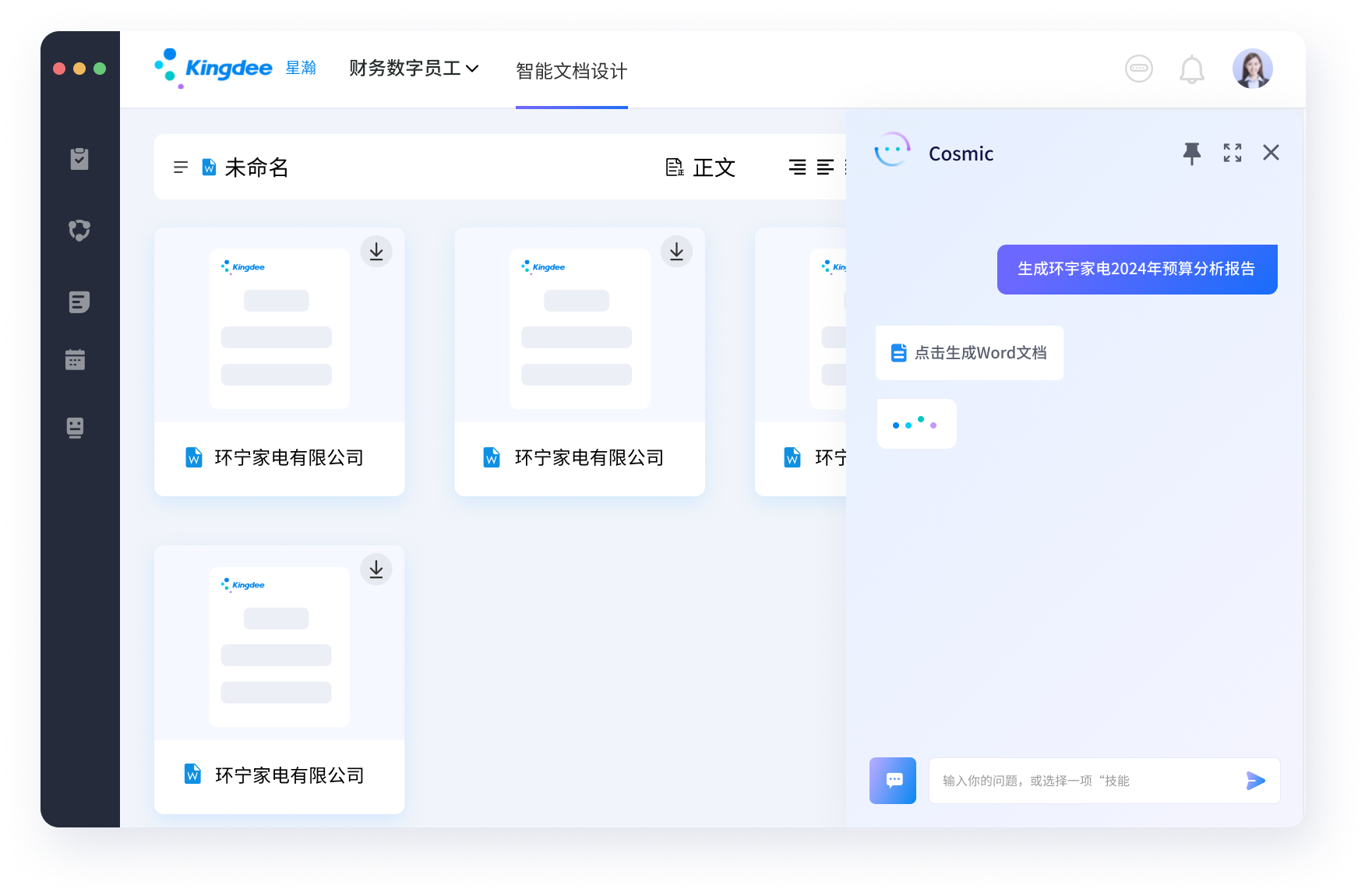
Task: Download the bottom-row 环宁家电有限公司 document
Action: (x=376, y=570)
